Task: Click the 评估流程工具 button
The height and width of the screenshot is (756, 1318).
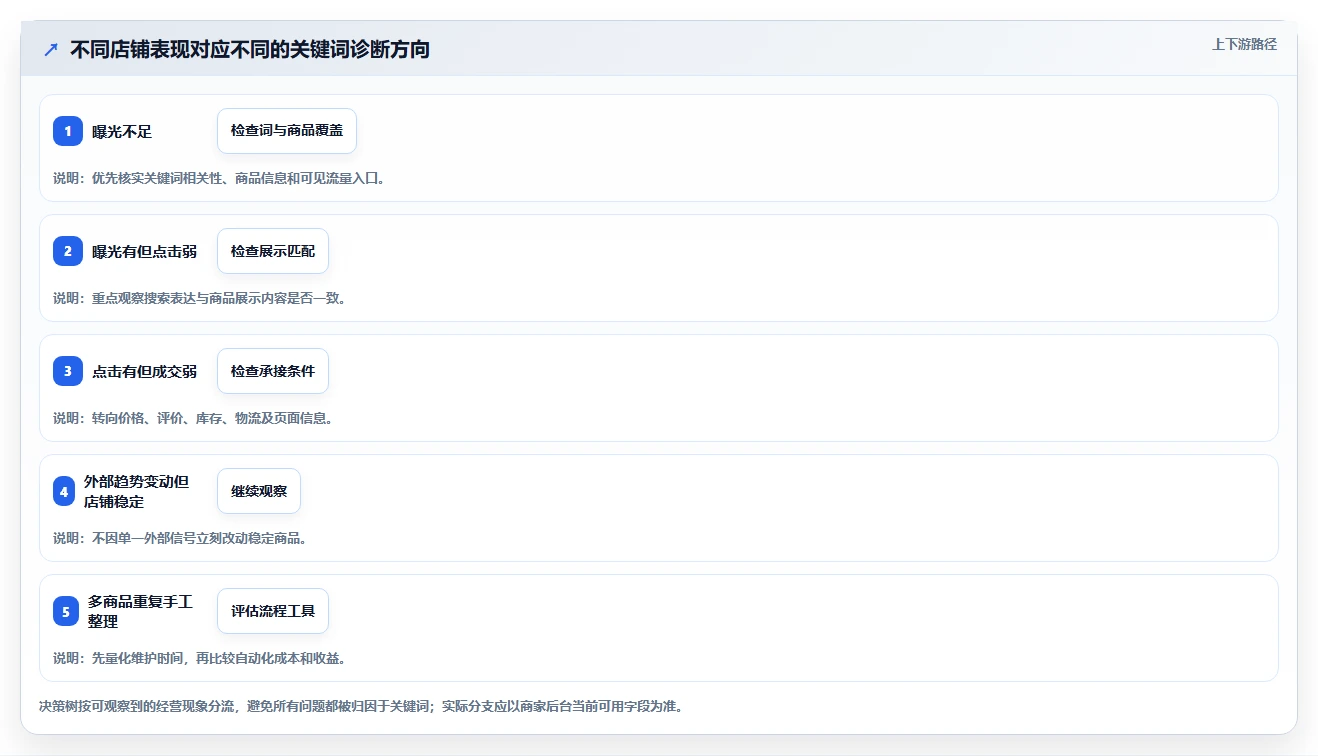Action: click(273, 611)
